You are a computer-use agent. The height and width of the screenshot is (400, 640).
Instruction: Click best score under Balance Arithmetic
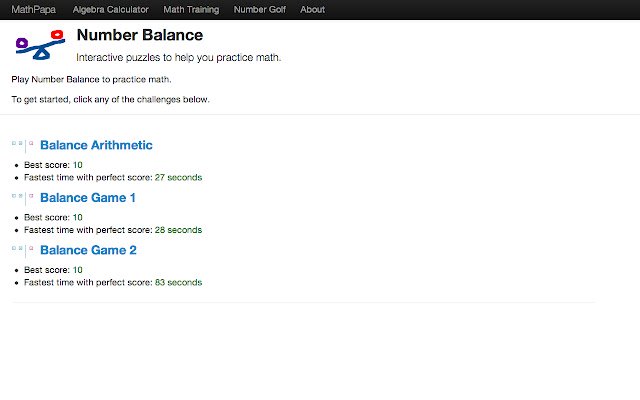(53, 165)
